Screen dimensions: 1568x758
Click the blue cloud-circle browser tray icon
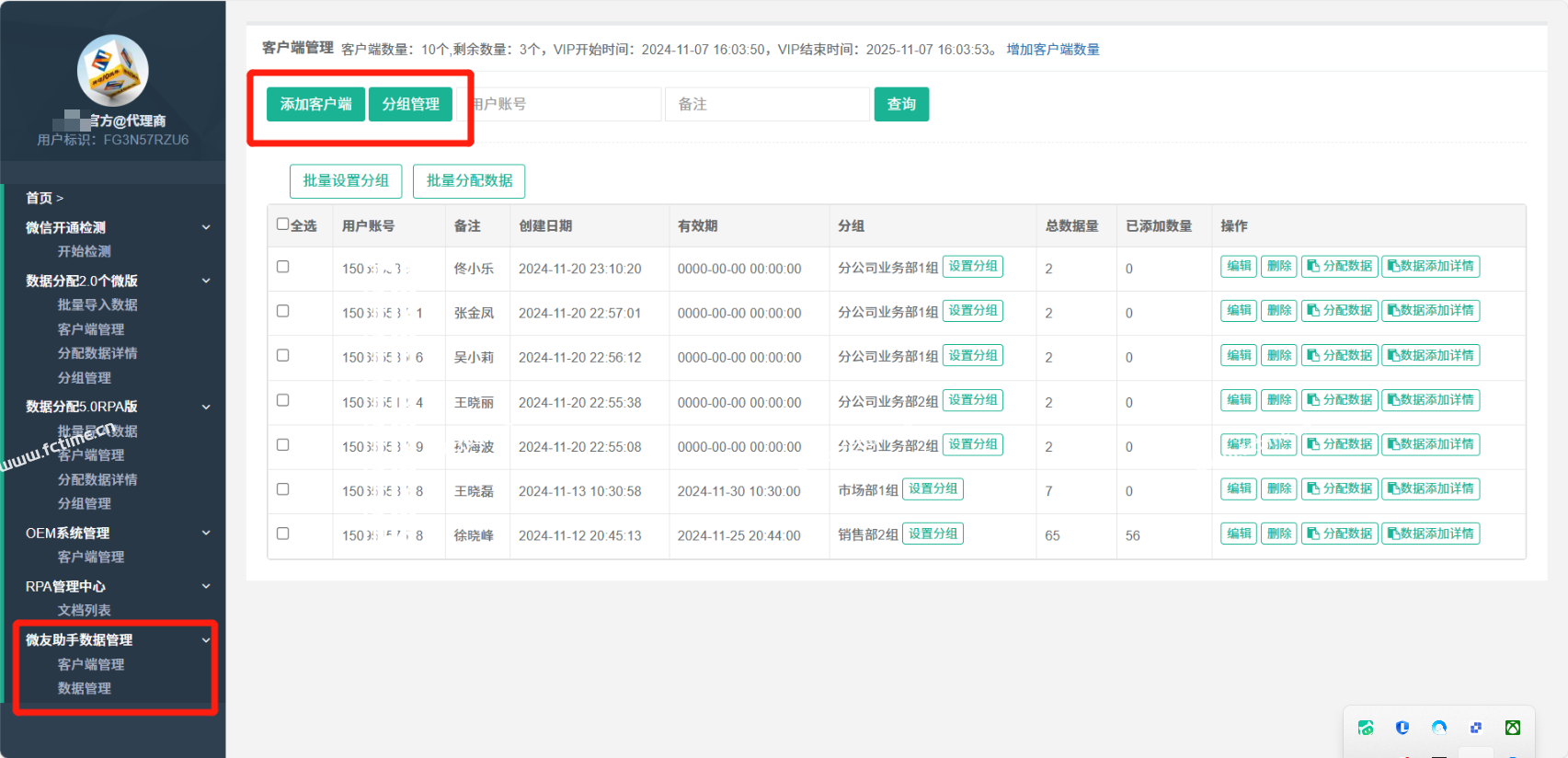click(1439, 728)
